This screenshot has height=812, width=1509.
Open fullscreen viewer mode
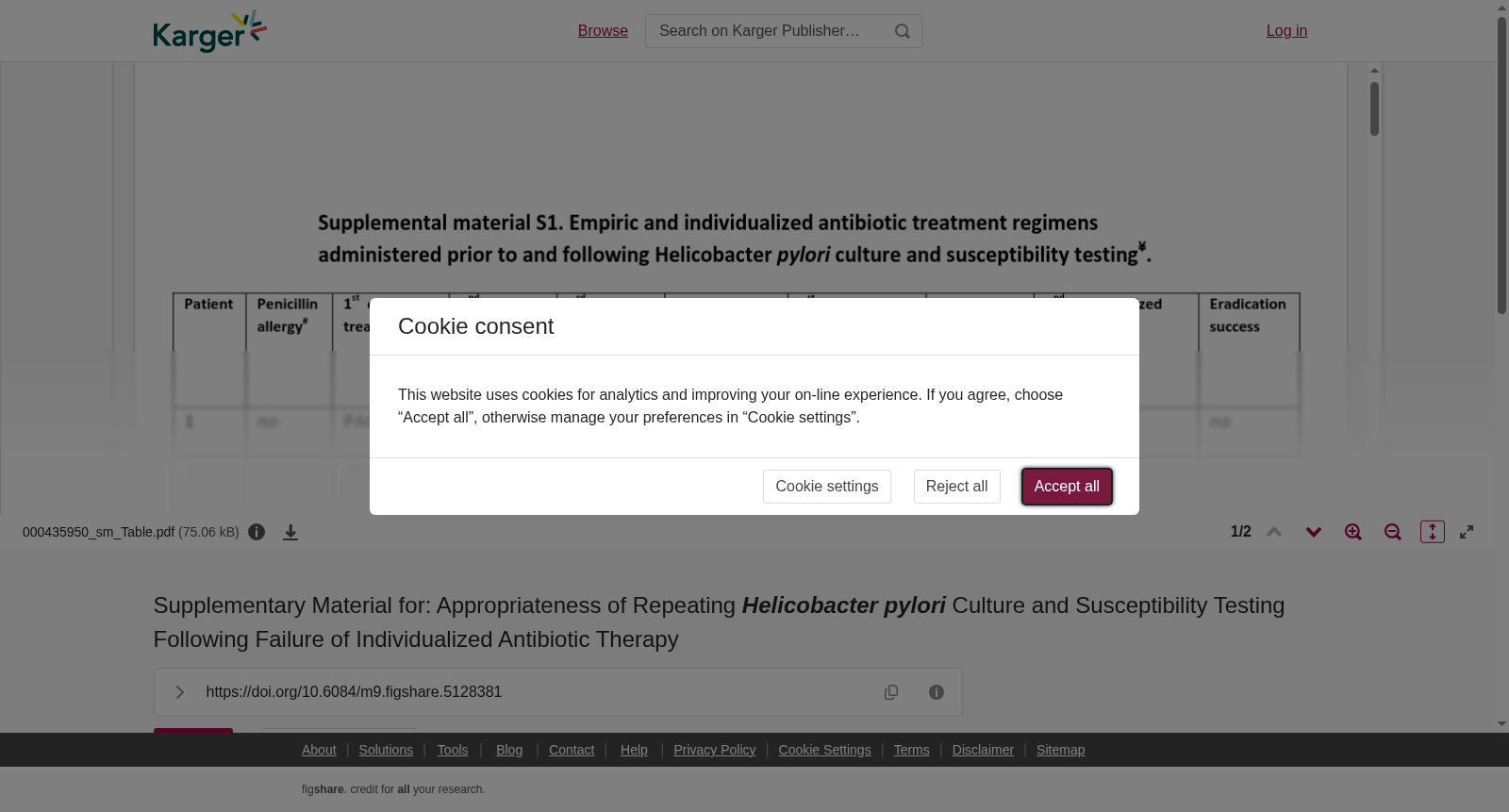point(1467,532)
